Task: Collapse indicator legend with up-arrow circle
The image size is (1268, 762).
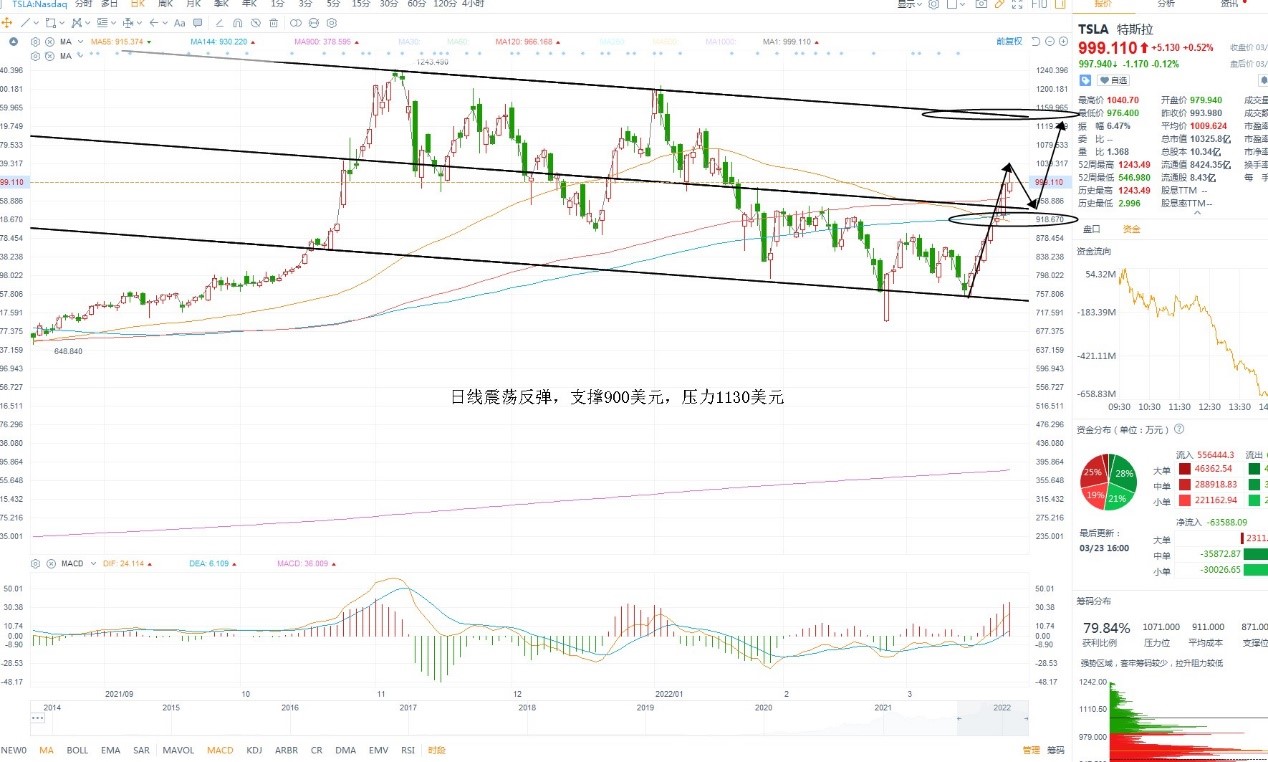Action: 14,42
